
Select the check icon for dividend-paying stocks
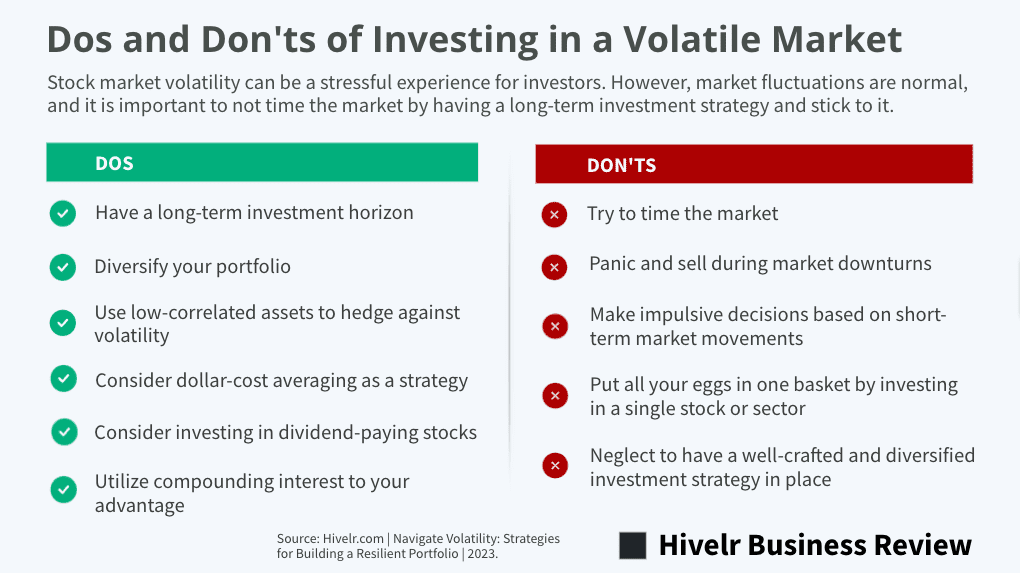[64, 432]
